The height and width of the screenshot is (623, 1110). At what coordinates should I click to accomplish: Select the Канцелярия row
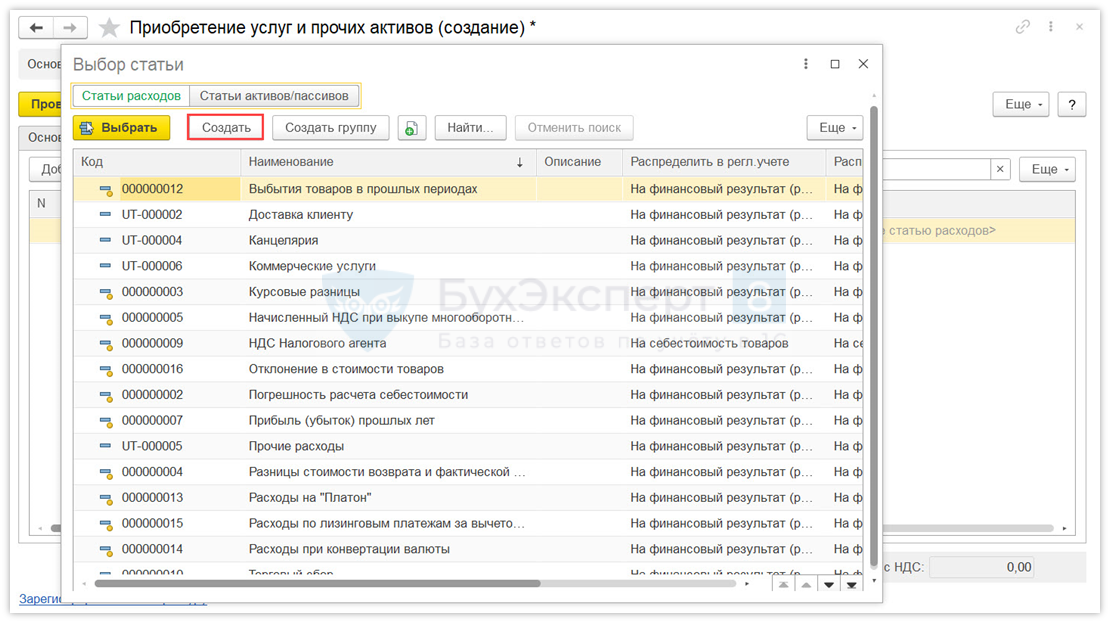468,240
